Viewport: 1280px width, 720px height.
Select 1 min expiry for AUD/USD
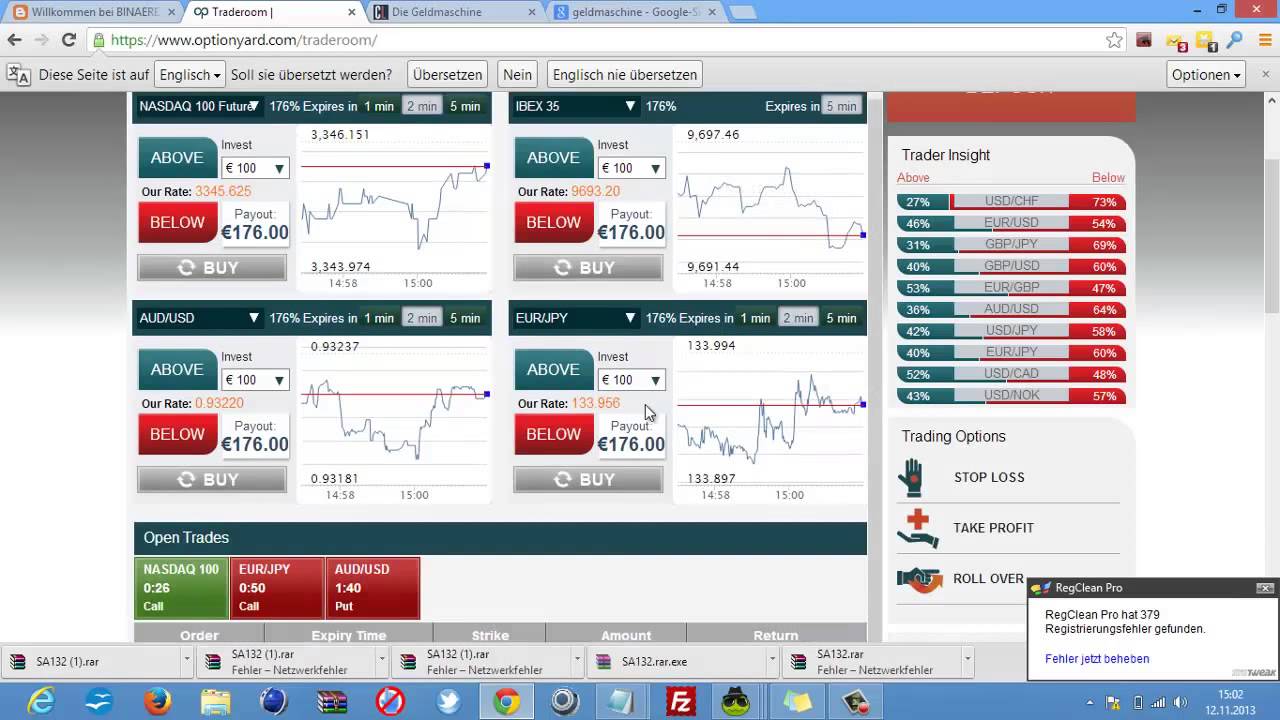click(x=379, y=318)
